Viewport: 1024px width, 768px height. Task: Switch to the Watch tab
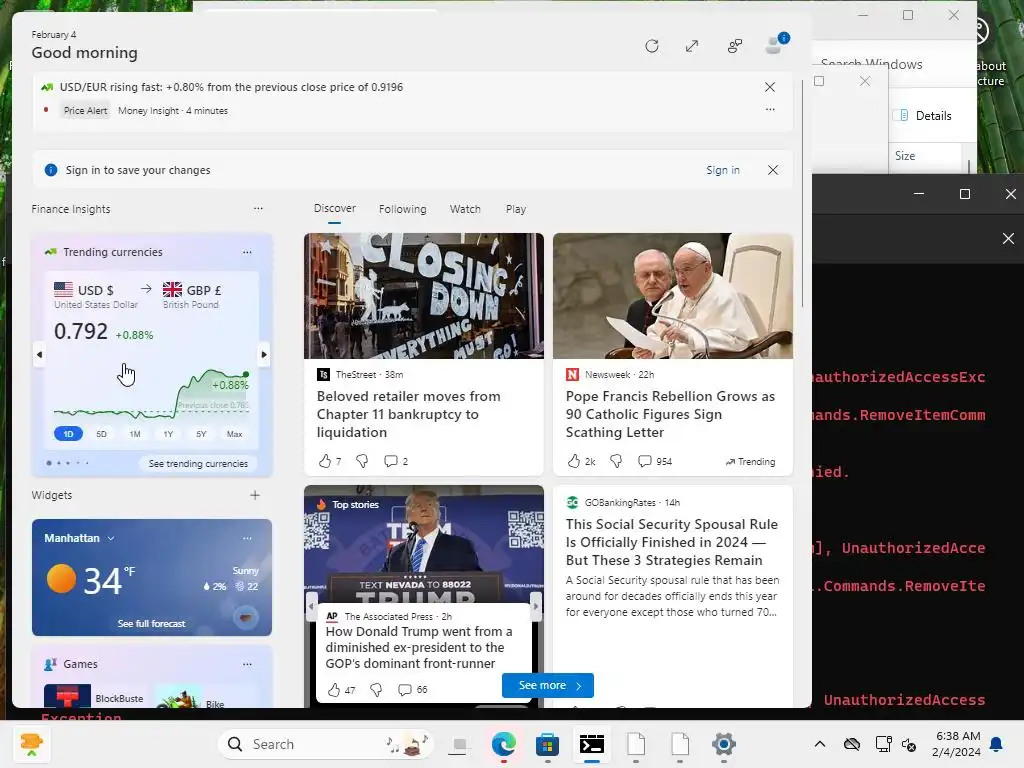[x=464, y=209]
